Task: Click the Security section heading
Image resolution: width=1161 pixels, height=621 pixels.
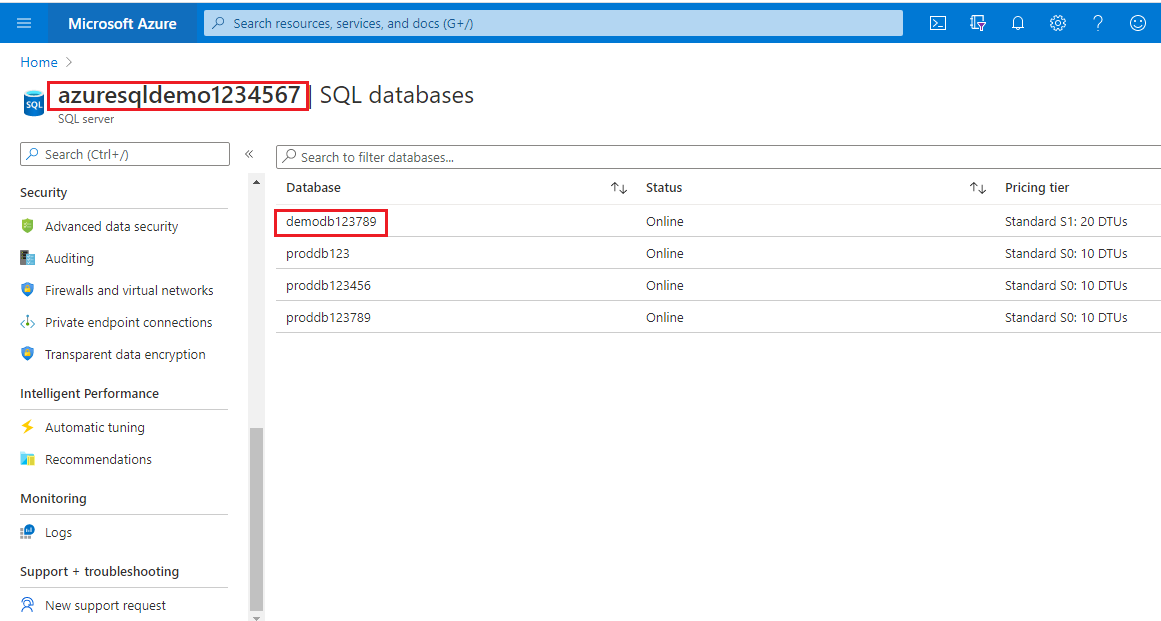Action: tap(44, 192)
